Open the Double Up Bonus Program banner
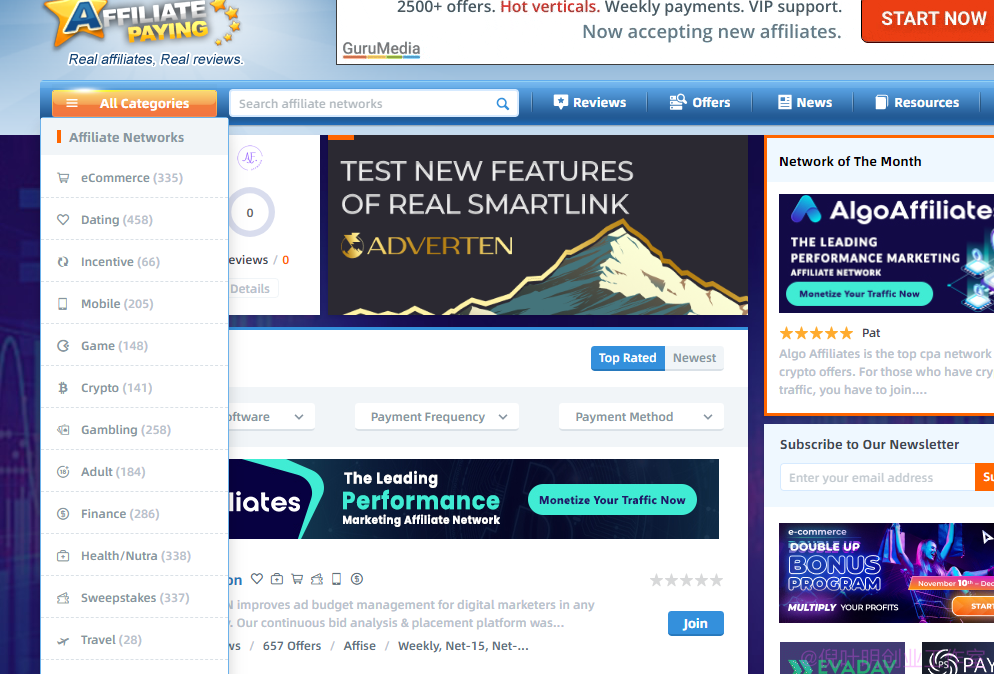994x674 pixels. click(886, 573)
